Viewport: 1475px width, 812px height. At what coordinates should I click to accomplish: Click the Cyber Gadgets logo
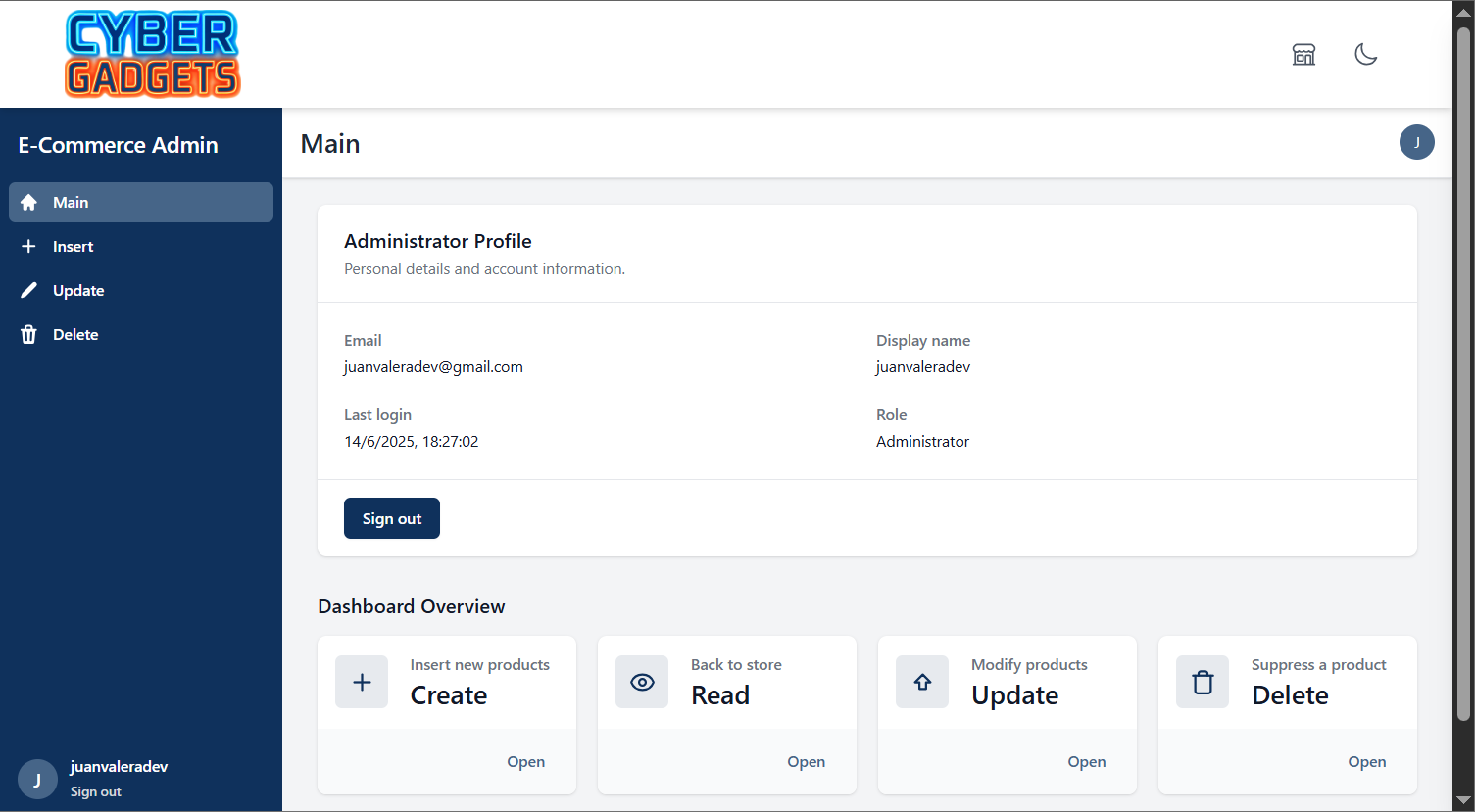[152, 54]
